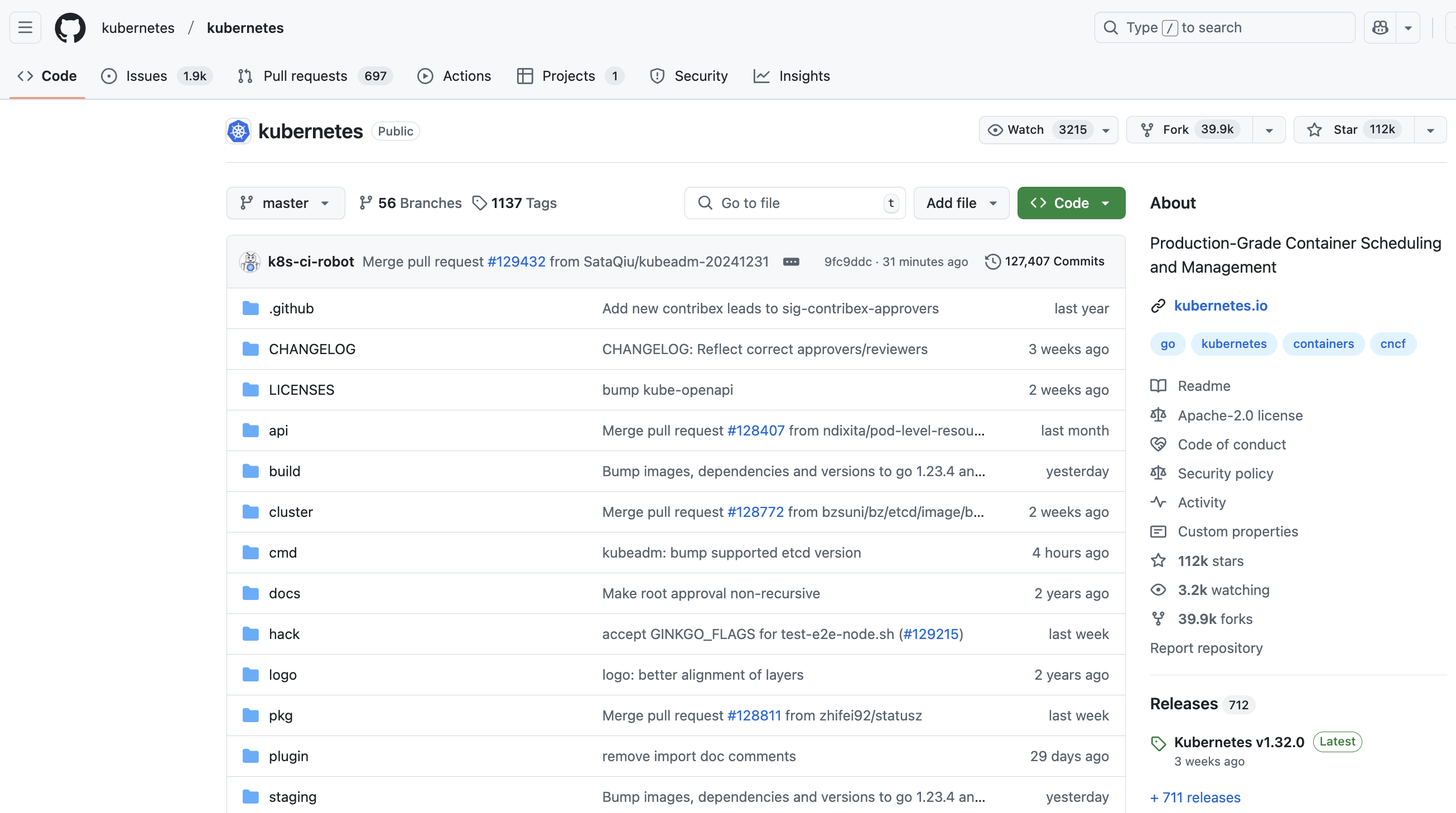Select the 'cncf' topic tag
Screen dimensions: 1456x813
[x=1393, y=344]
